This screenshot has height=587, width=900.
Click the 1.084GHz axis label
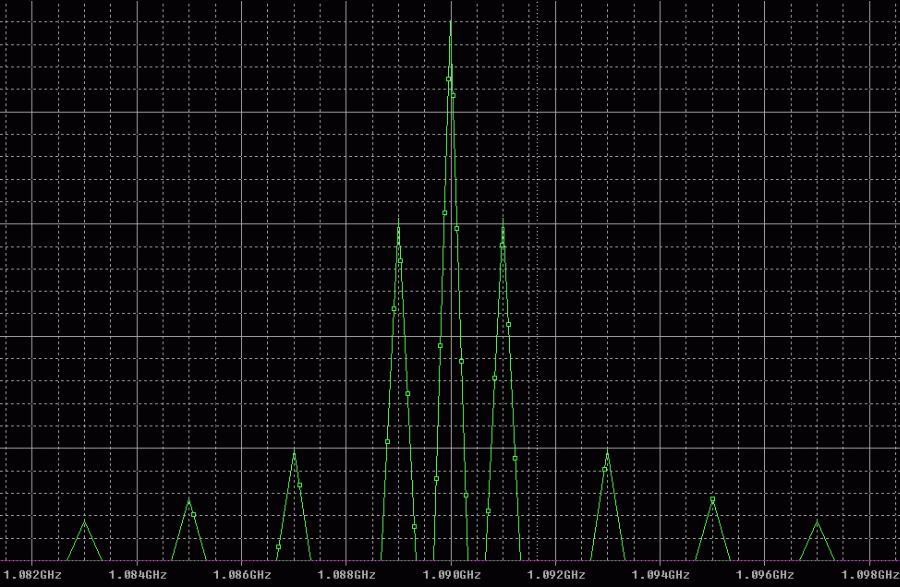point(137,574)
